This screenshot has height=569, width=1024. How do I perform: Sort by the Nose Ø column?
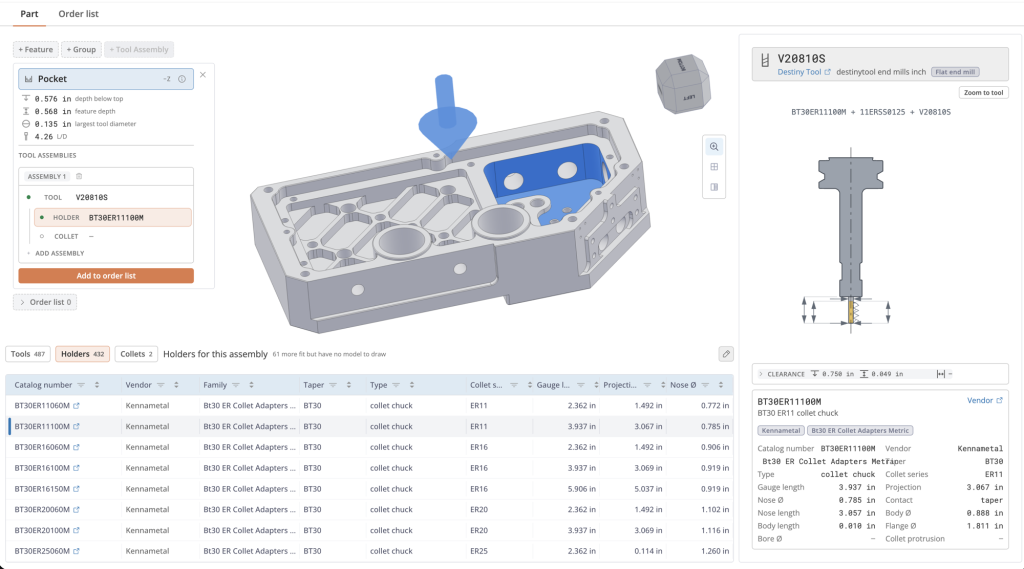pyautogui.click(x=721, y=385)
